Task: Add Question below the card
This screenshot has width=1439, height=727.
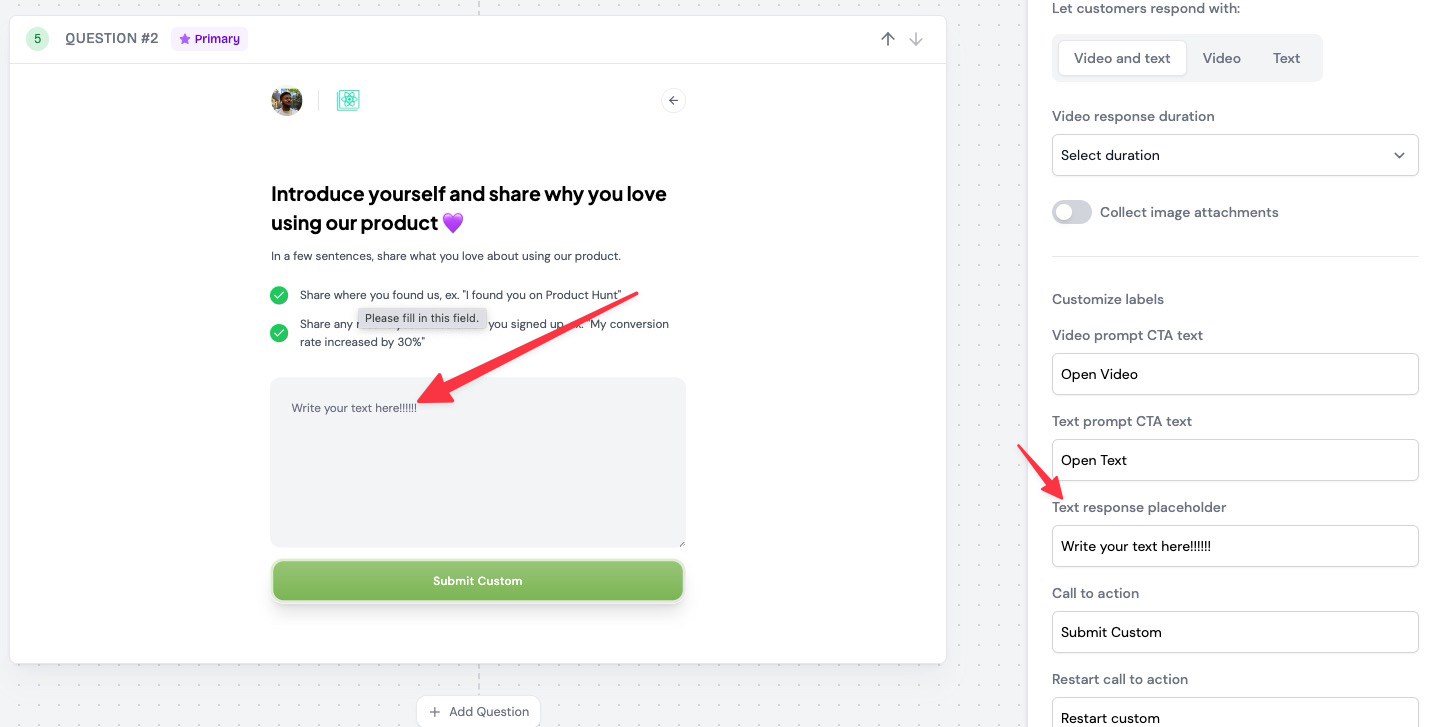Action: (479, 711)
